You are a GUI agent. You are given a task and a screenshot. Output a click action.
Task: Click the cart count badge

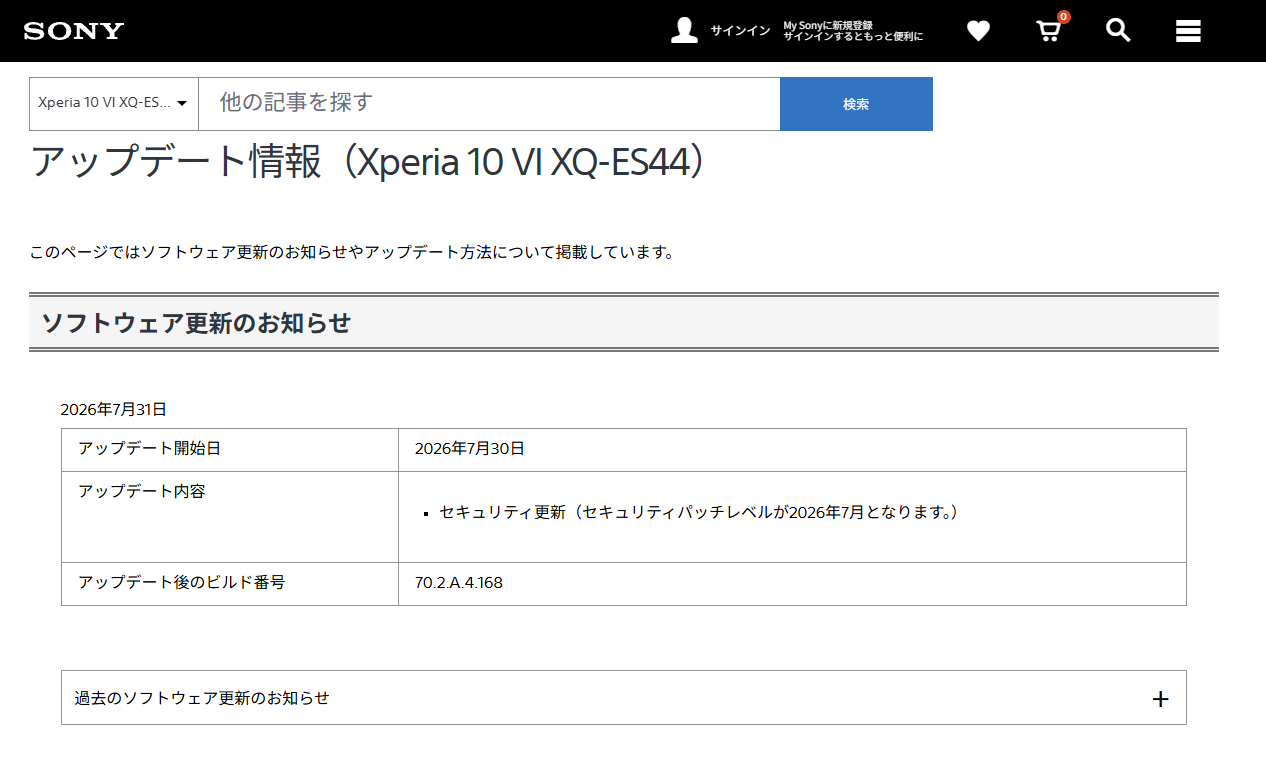point(1063,17)
